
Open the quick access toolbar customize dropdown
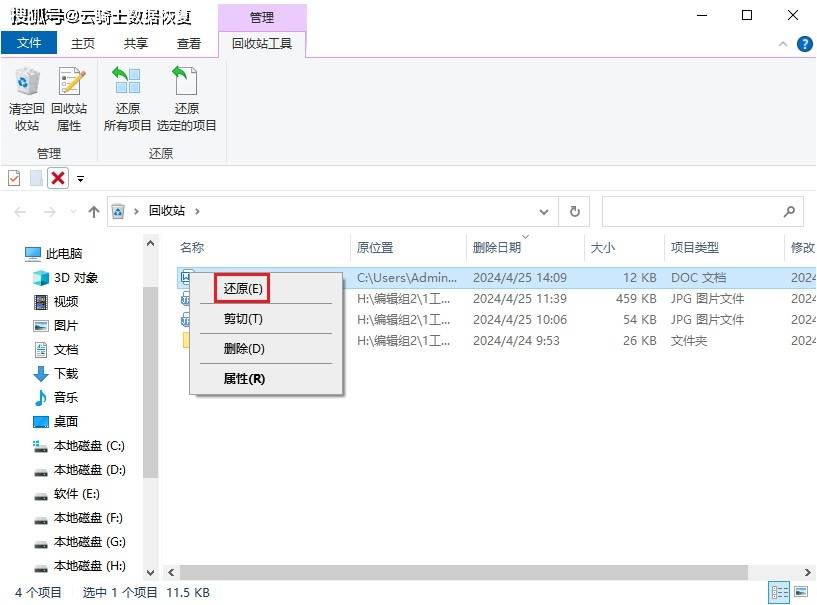click(x=80, y=179)
